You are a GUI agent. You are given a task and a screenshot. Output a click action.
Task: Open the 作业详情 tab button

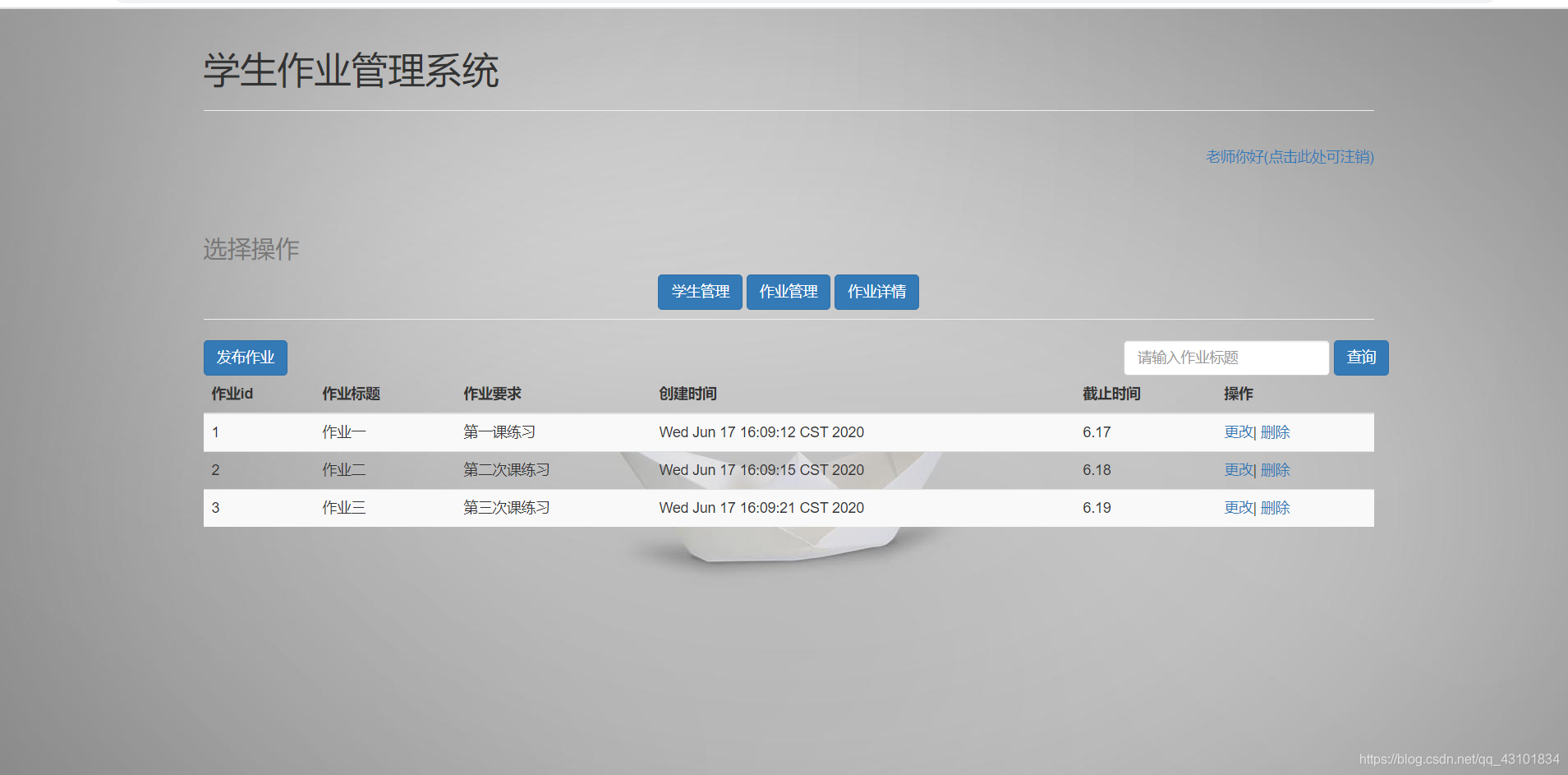876,292
